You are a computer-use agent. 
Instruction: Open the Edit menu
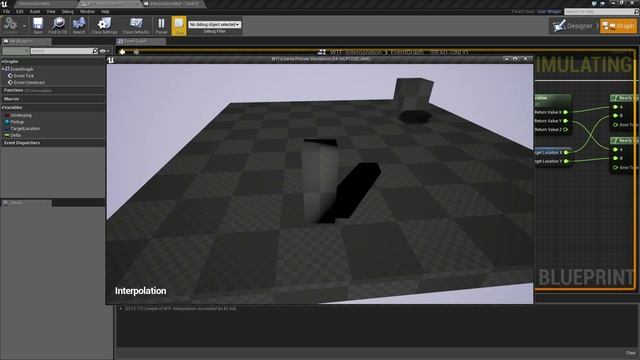[20, 11]
